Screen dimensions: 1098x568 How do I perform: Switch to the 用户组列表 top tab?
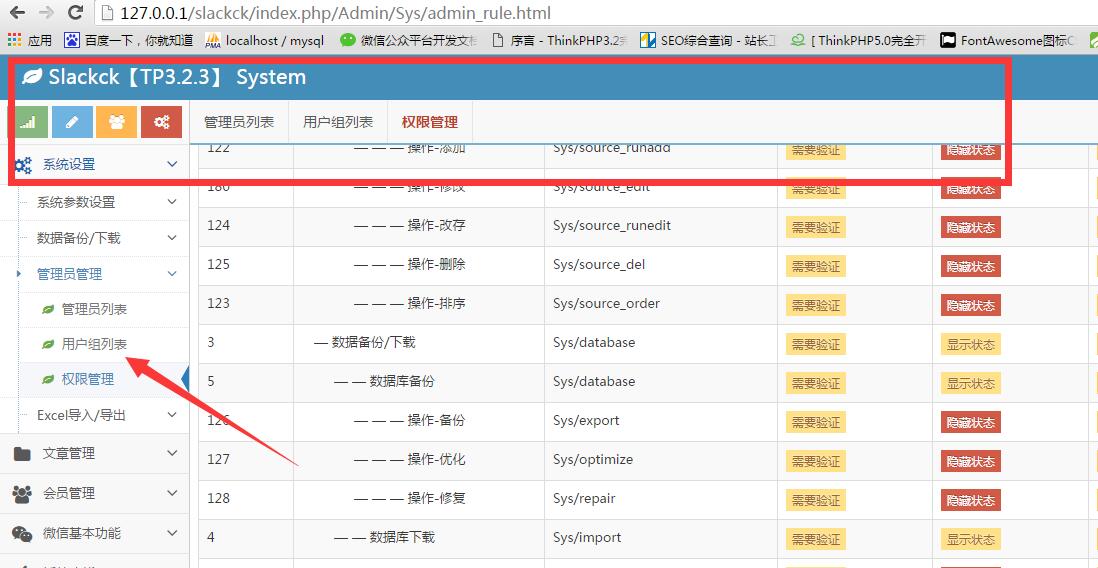[x=338, y=122]
